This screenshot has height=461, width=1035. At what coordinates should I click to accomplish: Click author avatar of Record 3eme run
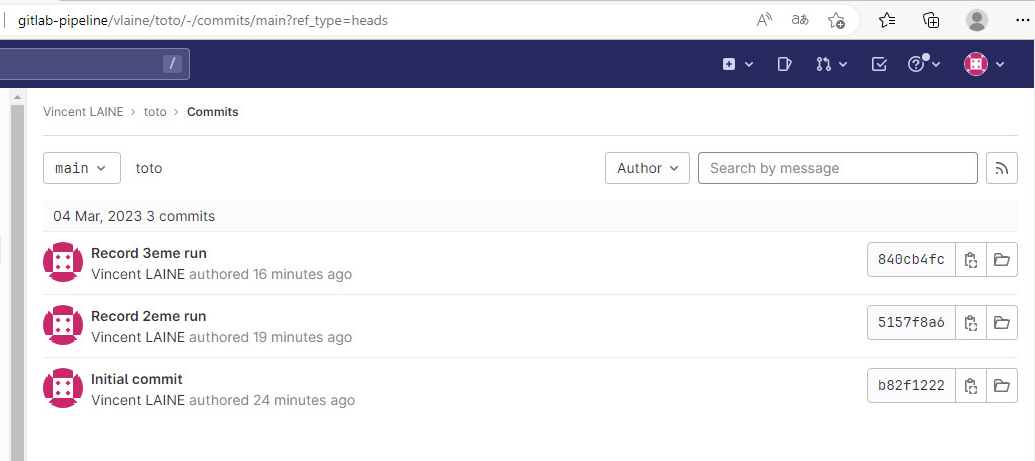[63, 262]
